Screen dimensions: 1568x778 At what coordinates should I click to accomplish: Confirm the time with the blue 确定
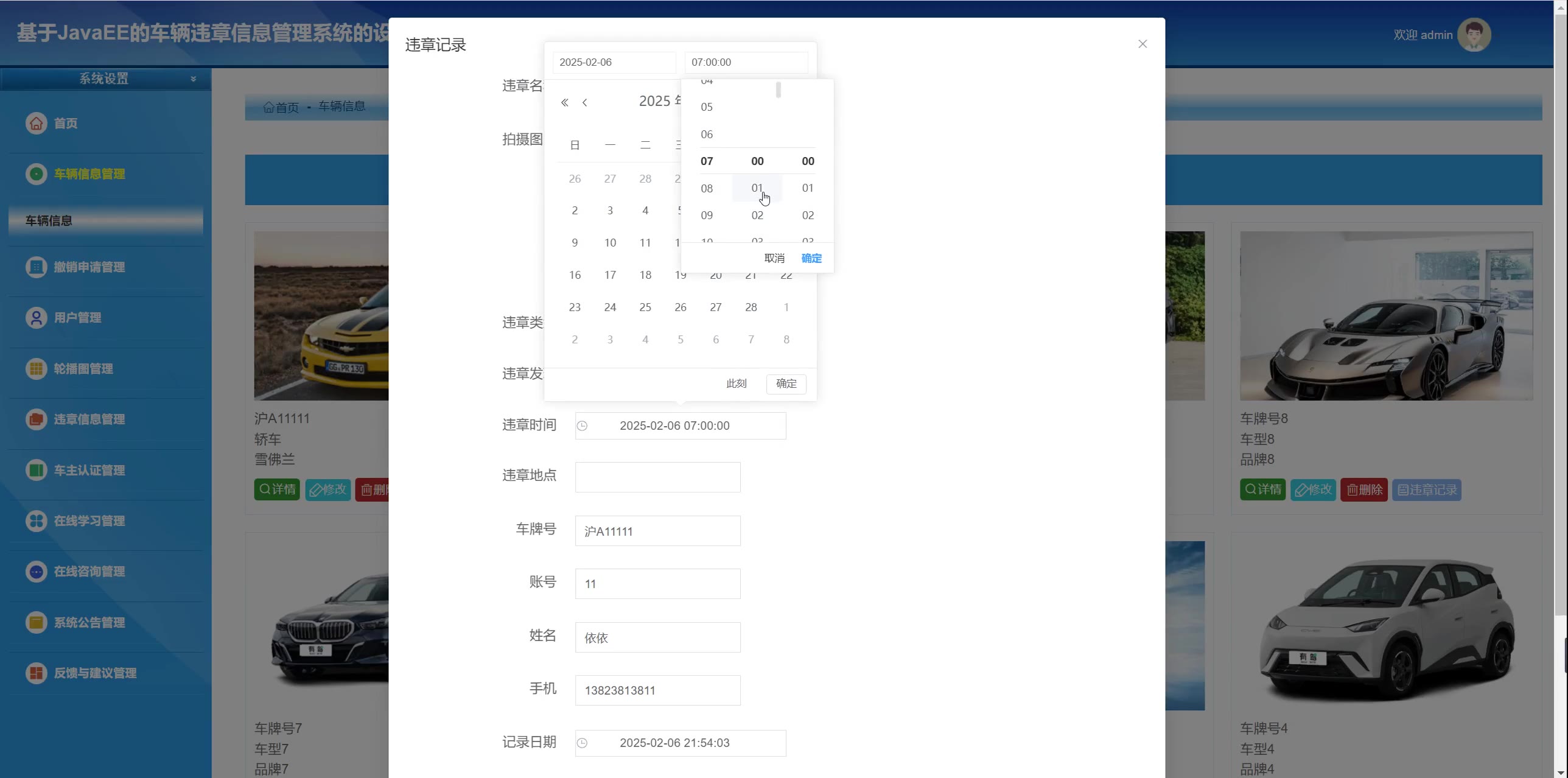(811, 258)
